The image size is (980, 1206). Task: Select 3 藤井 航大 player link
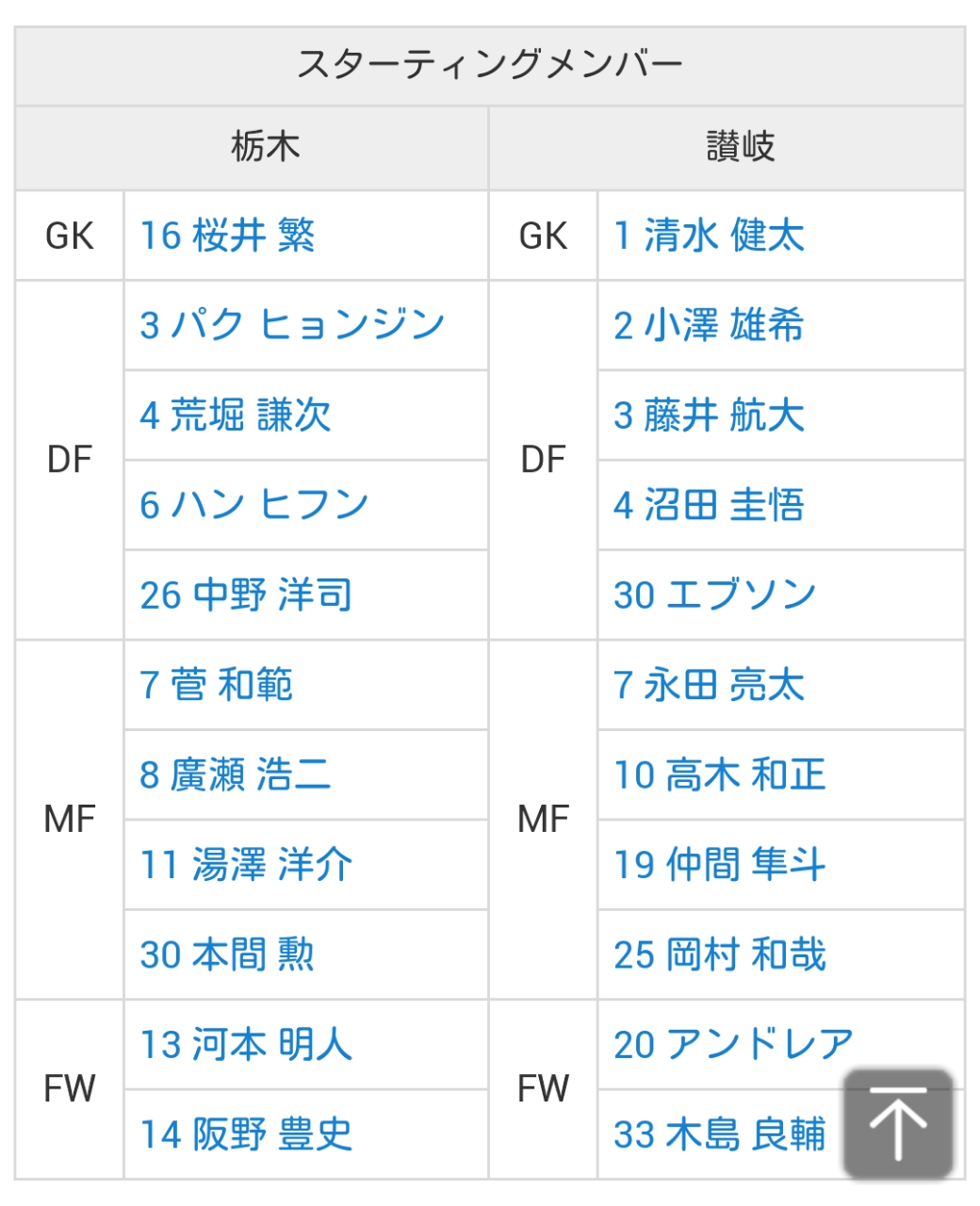pos(709,416)
